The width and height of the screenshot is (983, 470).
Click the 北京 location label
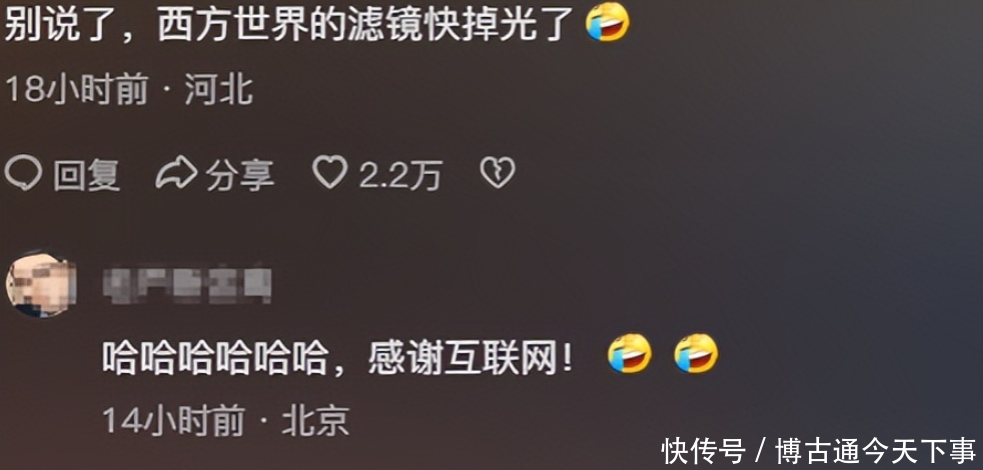(x=315, y=420)
